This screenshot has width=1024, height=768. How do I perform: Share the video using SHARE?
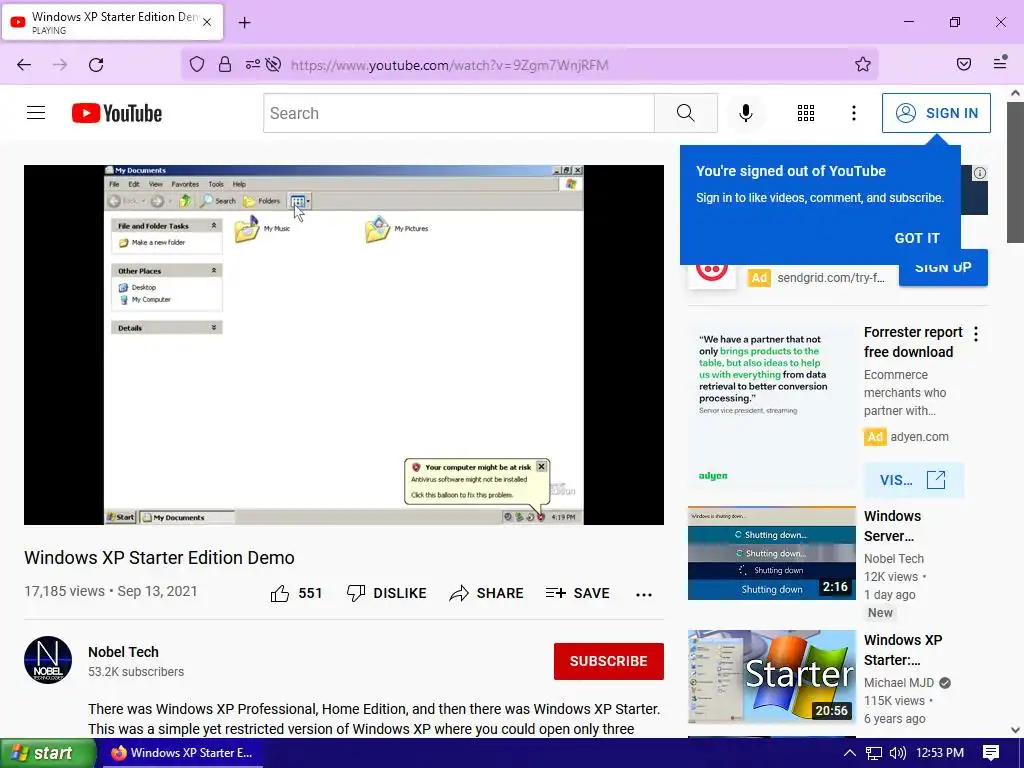[487, 593]
